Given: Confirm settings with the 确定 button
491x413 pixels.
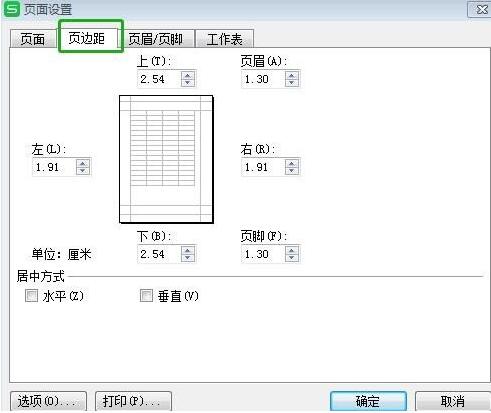Looking at the screenshot, I should tap(368, 401).
